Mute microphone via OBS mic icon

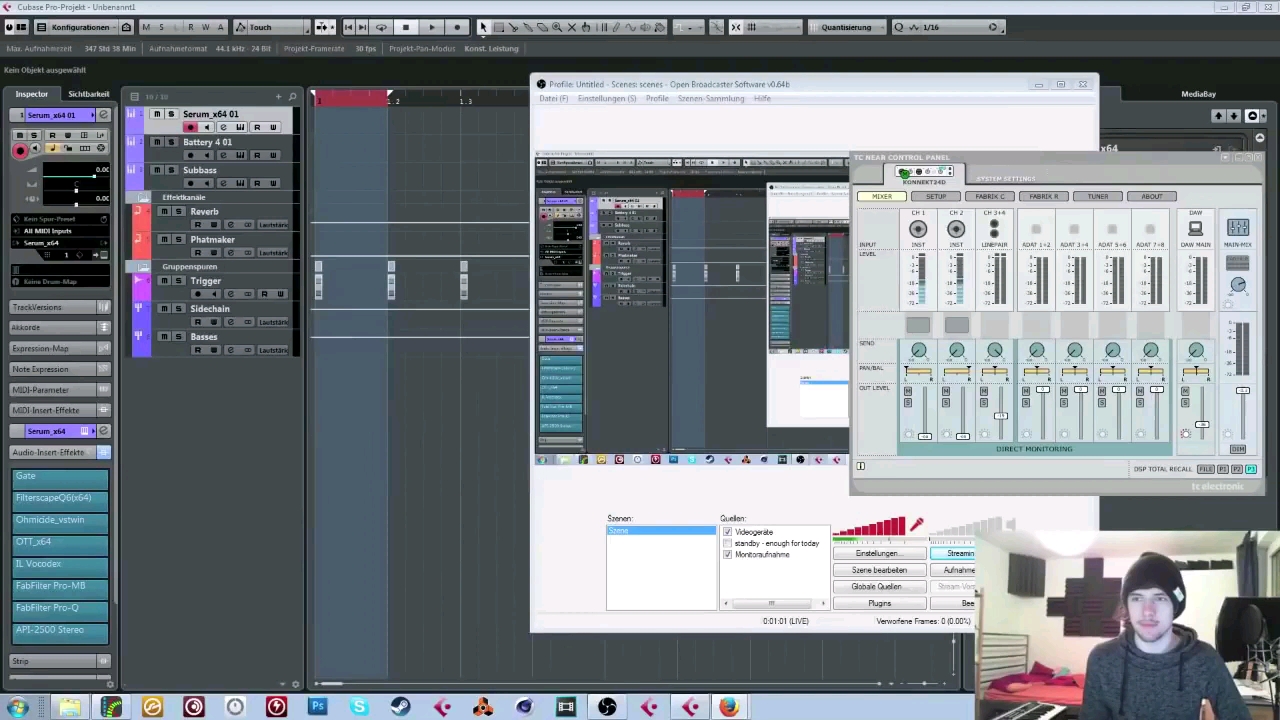(916, 525)
